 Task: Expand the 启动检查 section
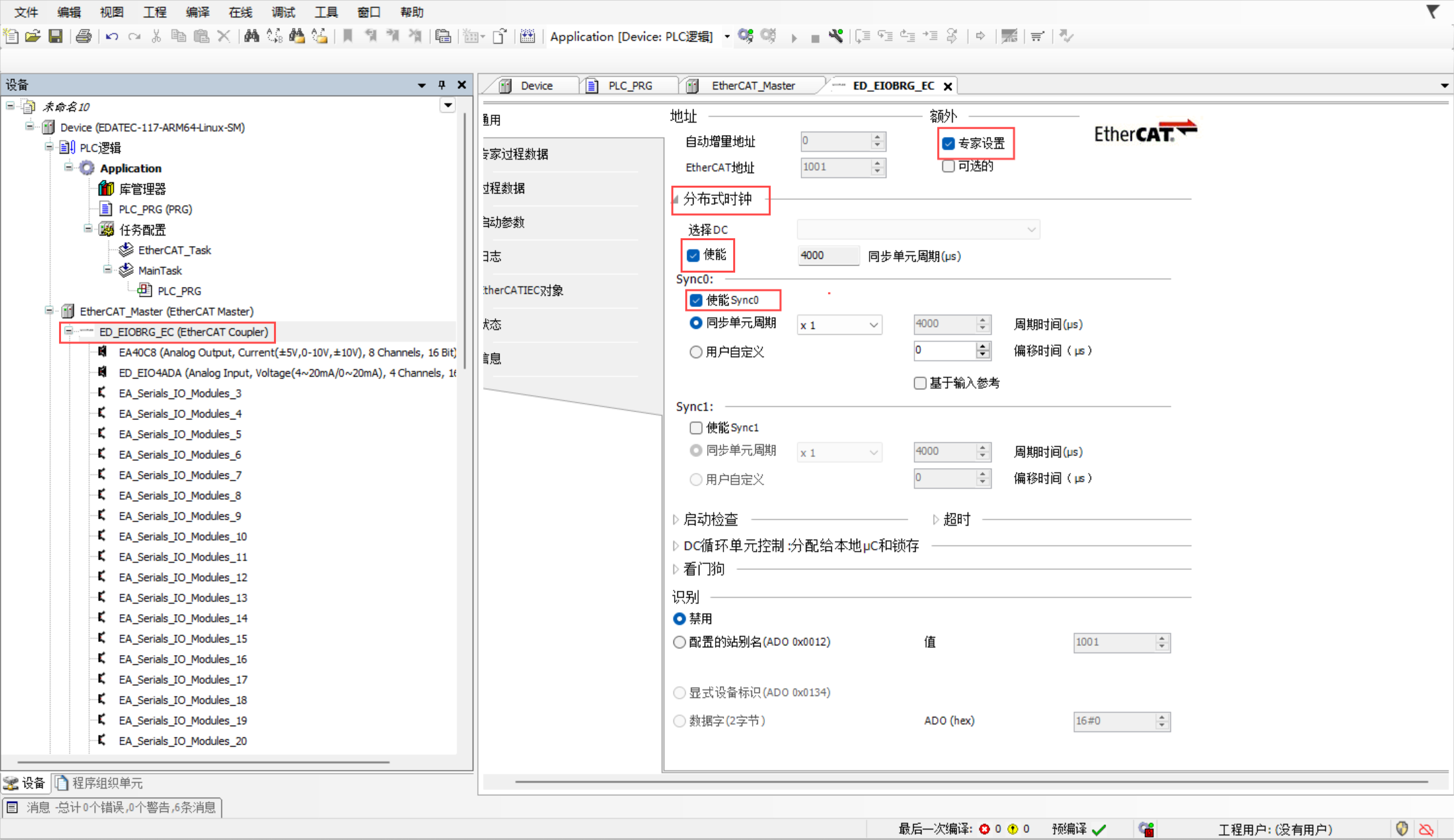(676, 519)
